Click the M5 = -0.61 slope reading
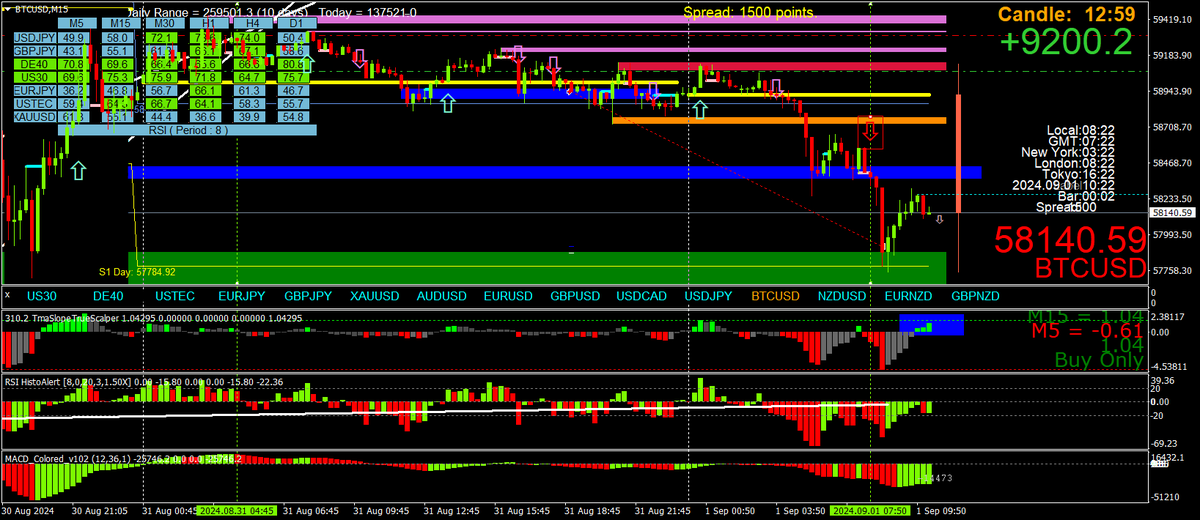The width and height of the screenshot is (1200, 520). tap(1087, 330)
